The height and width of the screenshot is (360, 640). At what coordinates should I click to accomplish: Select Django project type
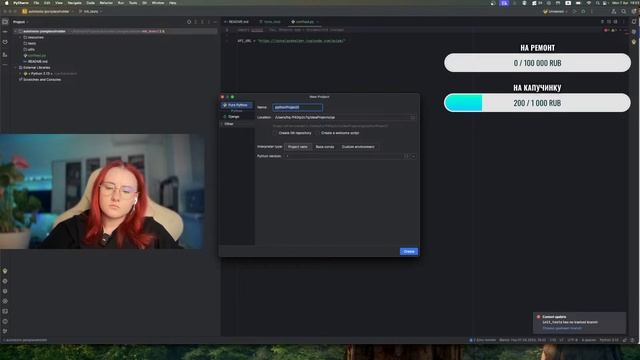pos(233,117)
